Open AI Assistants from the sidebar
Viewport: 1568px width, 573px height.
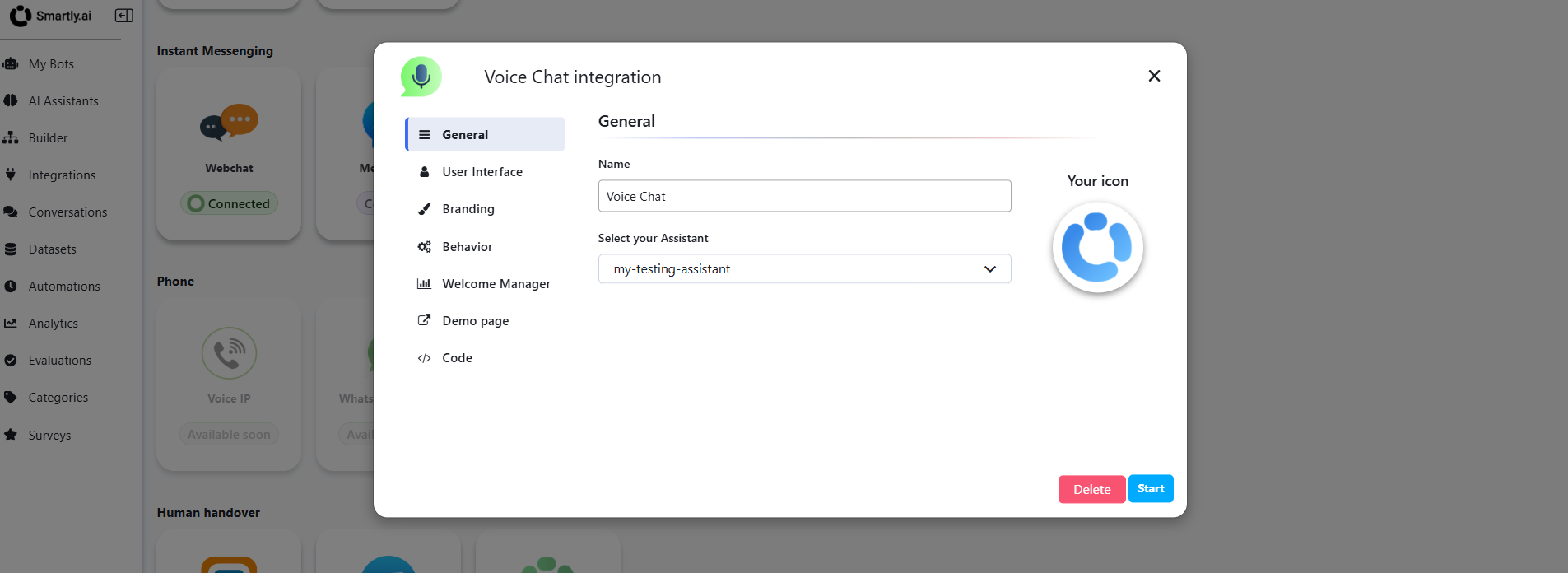[x=63, y=100]
